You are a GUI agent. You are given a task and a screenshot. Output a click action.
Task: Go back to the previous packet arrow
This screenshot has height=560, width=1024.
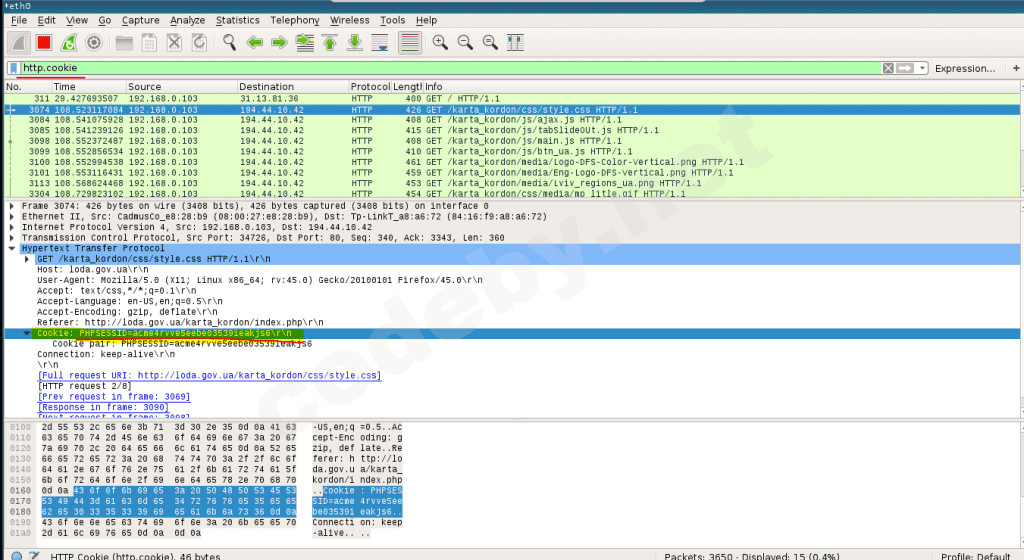pos(255,42)
